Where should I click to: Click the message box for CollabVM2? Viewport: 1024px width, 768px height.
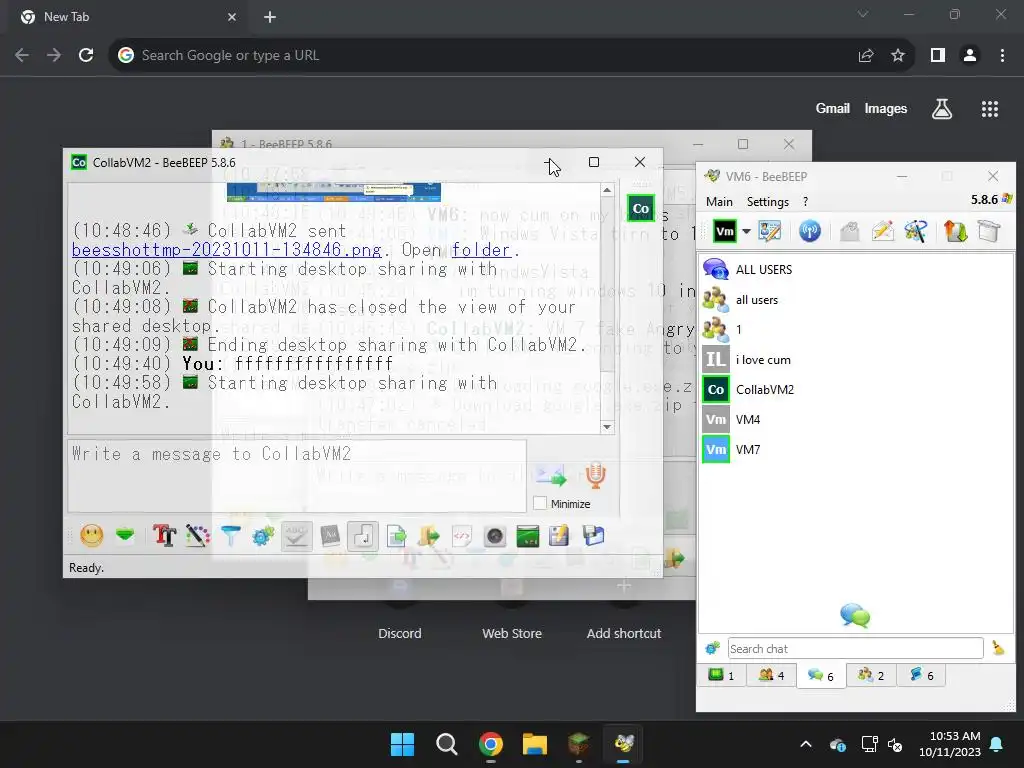tap(297, 475)
